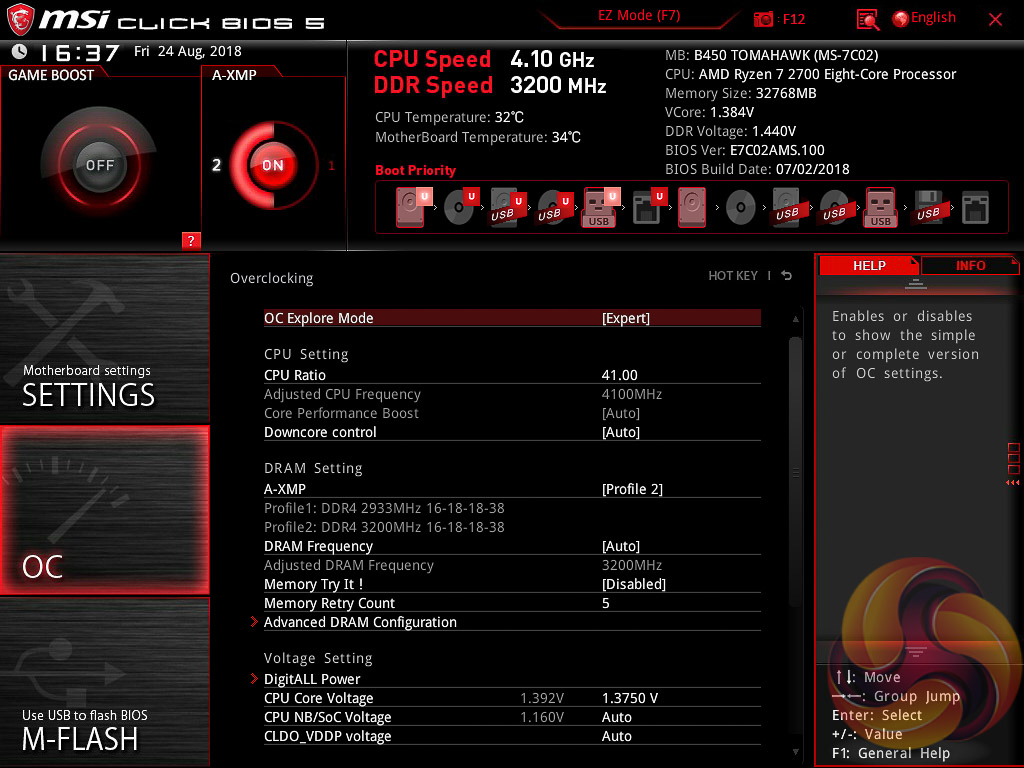Click the clock icon beside the time
Image resolution: width=1024 pixels, height=768 pixels.
(x=20, y=51)
